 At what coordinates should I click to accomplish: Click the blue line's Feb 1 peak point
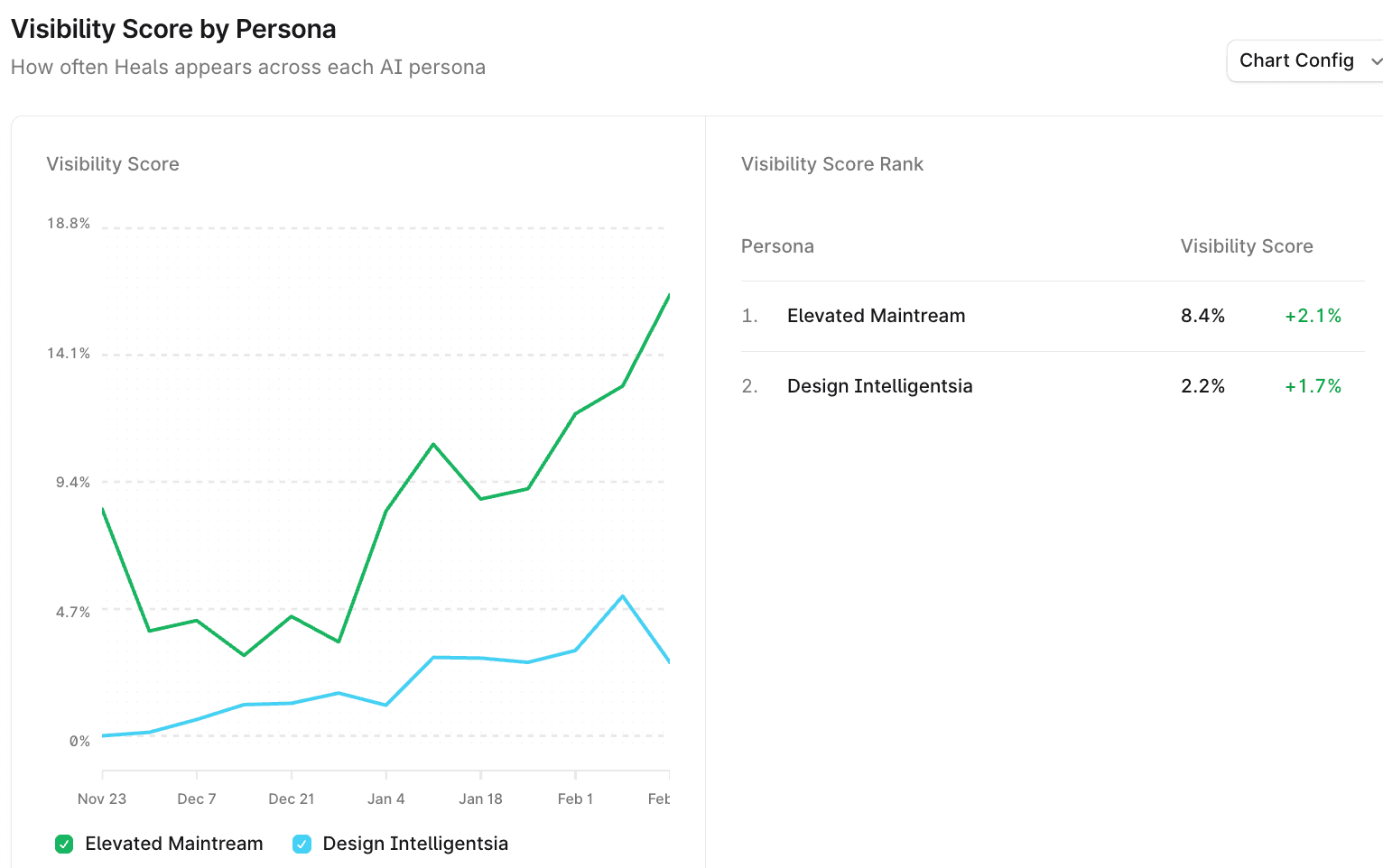(x=623, y=596)
